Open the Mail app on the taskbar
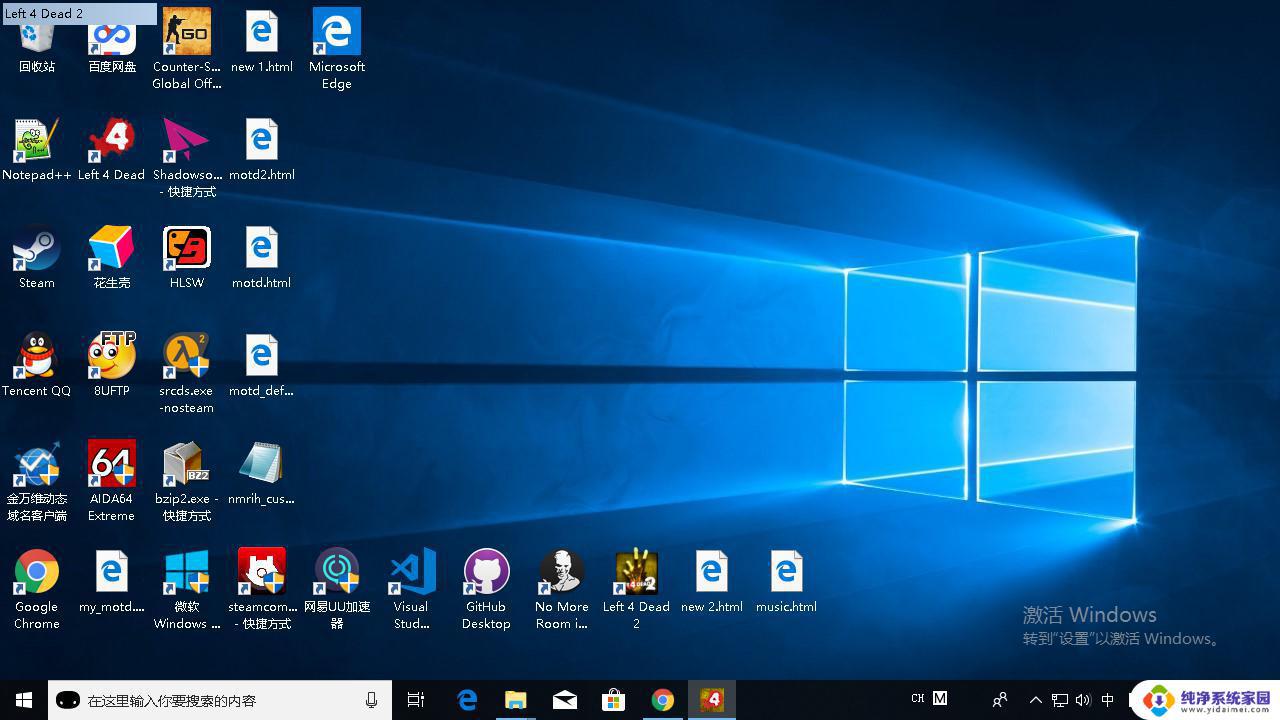Screen dimensions: 1280x720 click(x=564, y=700)
